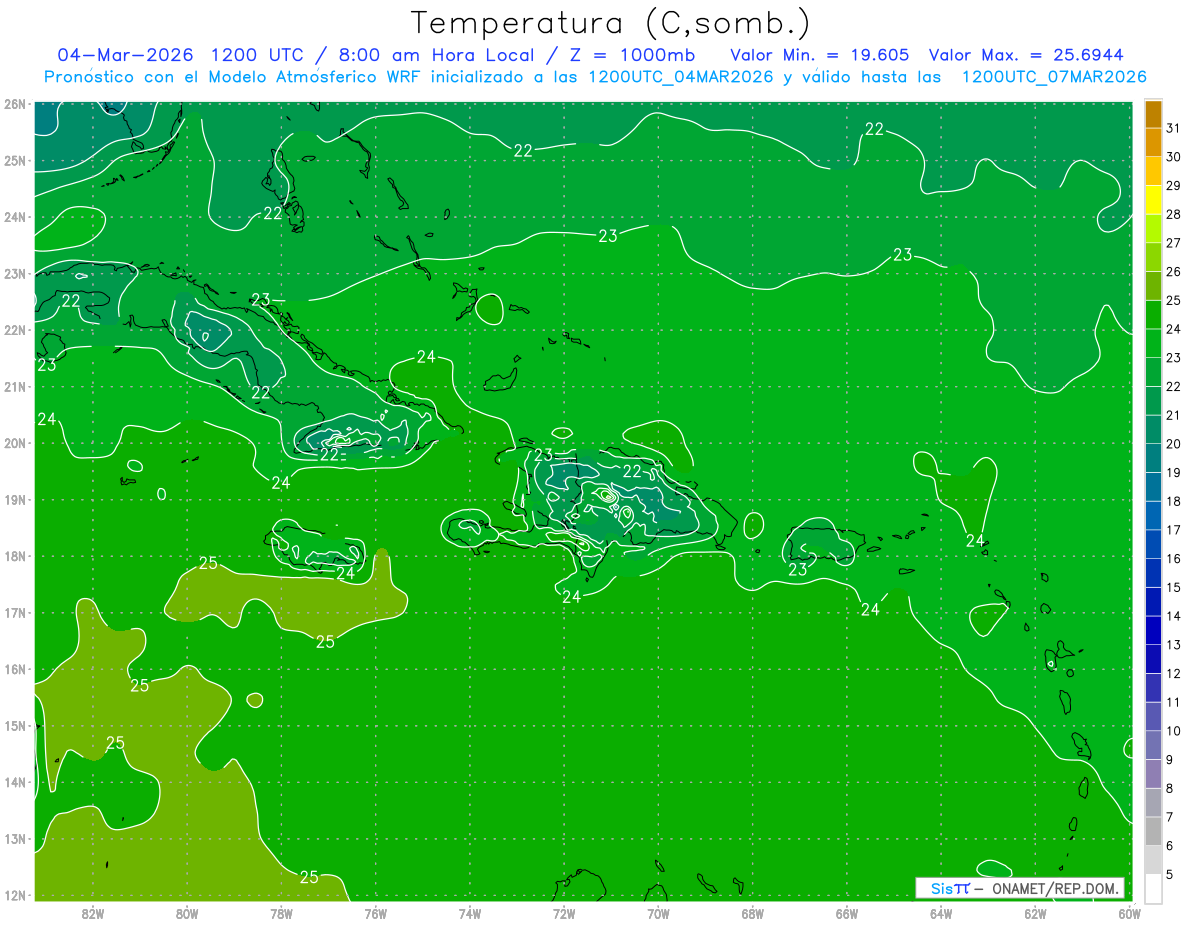Click the latitude axis label 25N
Viewport: 1200px width, 927px height.
[x=15, y=161]
